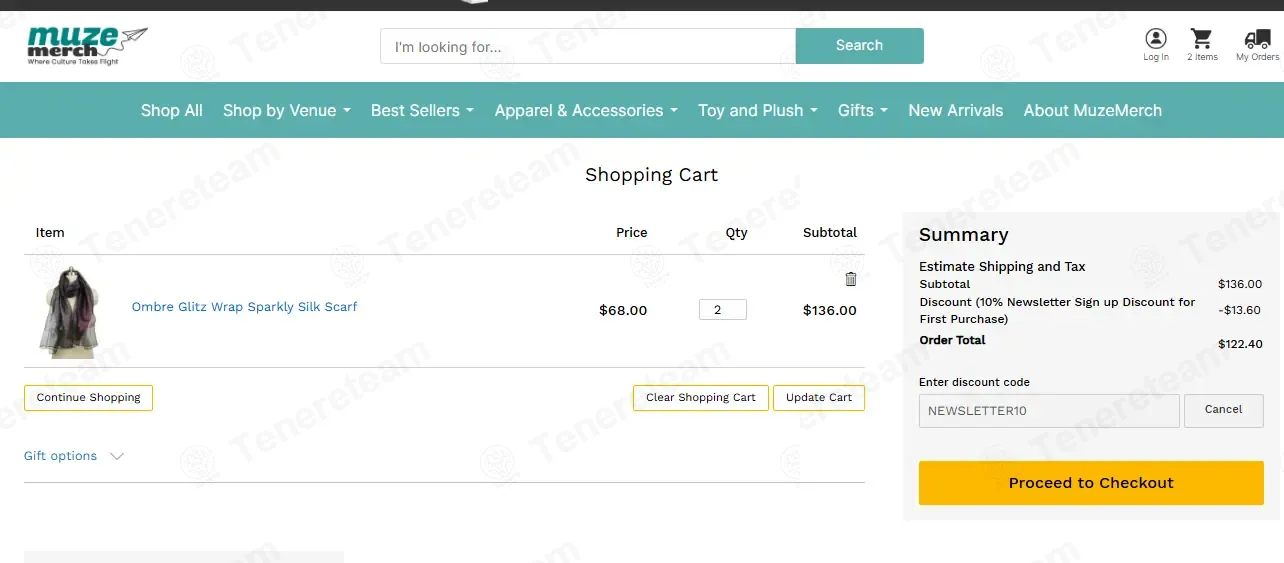Open the Ombre Glitz scarf thumbnail
The image size is (1284, 563).
pyautogui.click(x=71, y=311)
